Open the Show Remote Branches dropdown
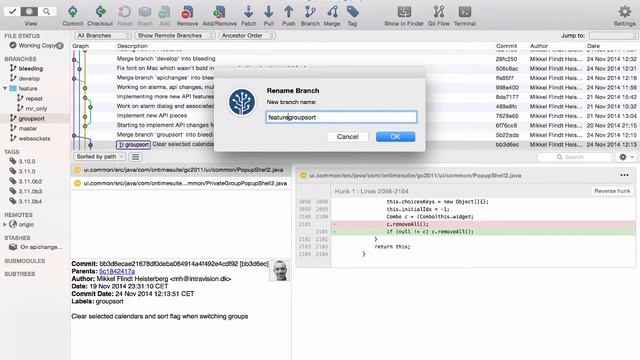Image resolution: width=640 pixels, height=360 pixels. [x=175, y=36]
